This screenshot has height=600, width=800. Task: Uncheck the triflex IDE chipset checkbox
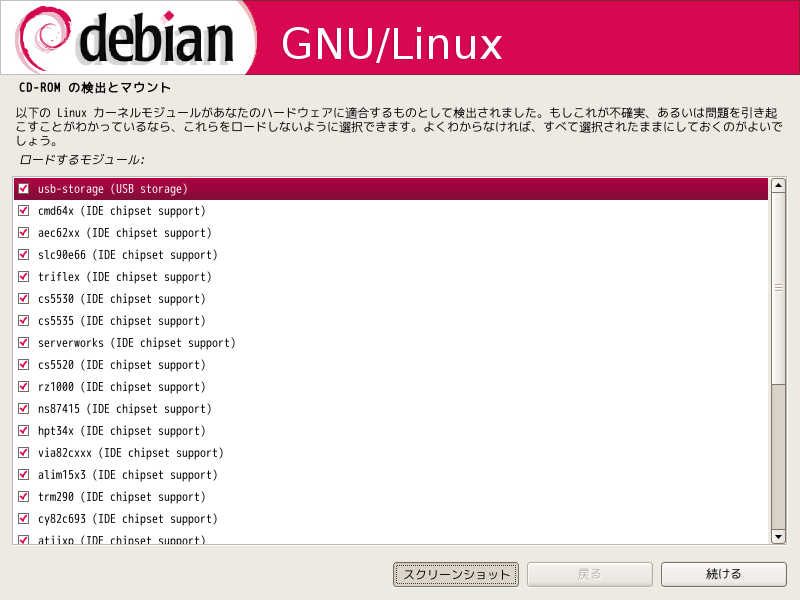23,277
